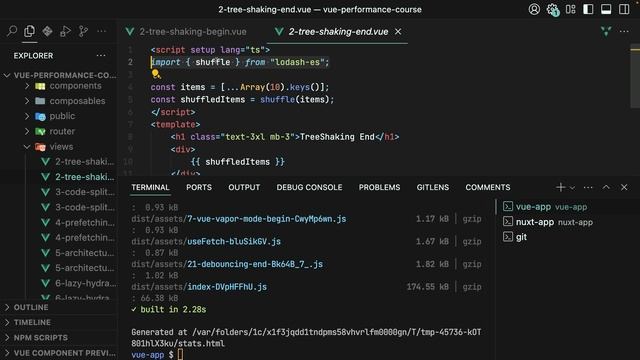Close the terminal panel
The height and width of the screenshot is (360, 640).
point(624,187)
